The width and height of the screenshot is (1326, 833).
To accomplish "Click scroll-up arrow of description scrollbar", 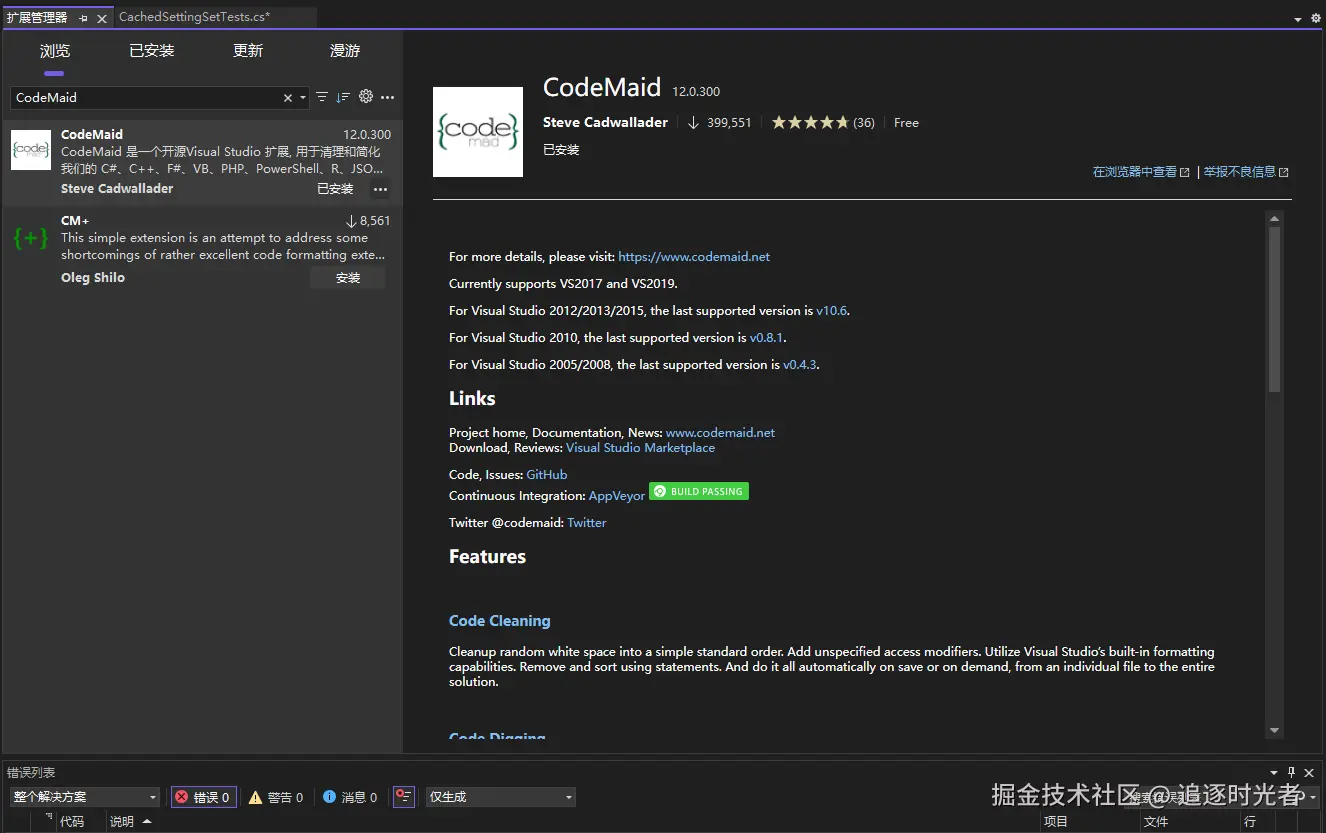I will [1274, 218].
